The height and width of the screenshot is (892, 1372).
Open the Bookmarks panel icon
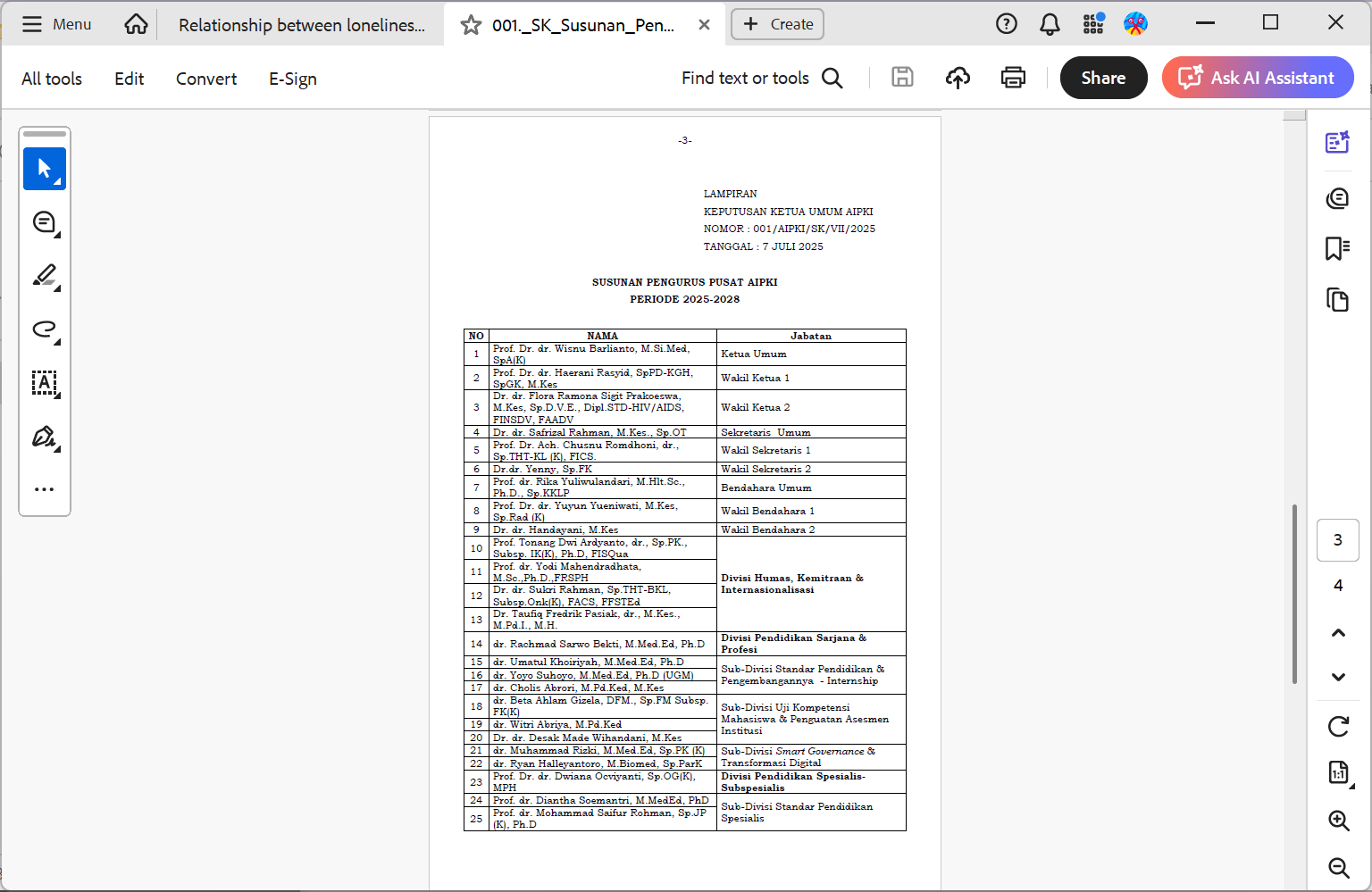[1337, 248]
